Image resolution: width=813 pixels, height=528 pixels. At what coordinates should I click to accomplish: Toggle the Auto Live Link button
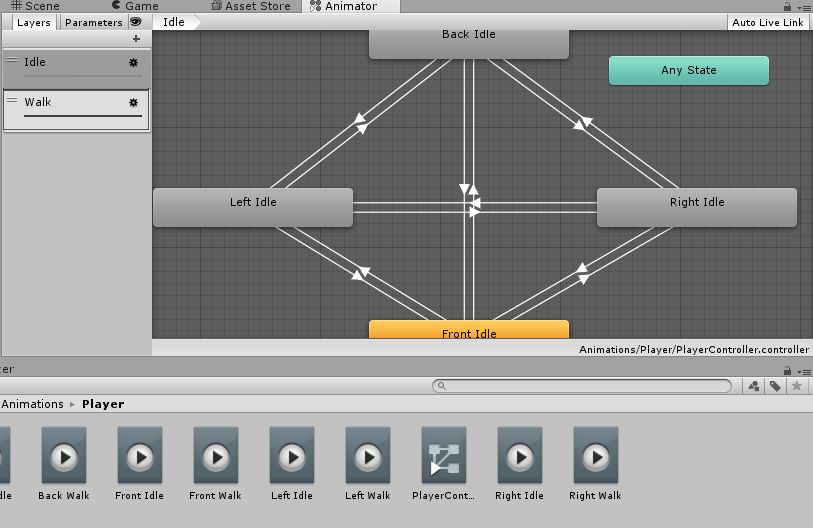pos(767,22)
